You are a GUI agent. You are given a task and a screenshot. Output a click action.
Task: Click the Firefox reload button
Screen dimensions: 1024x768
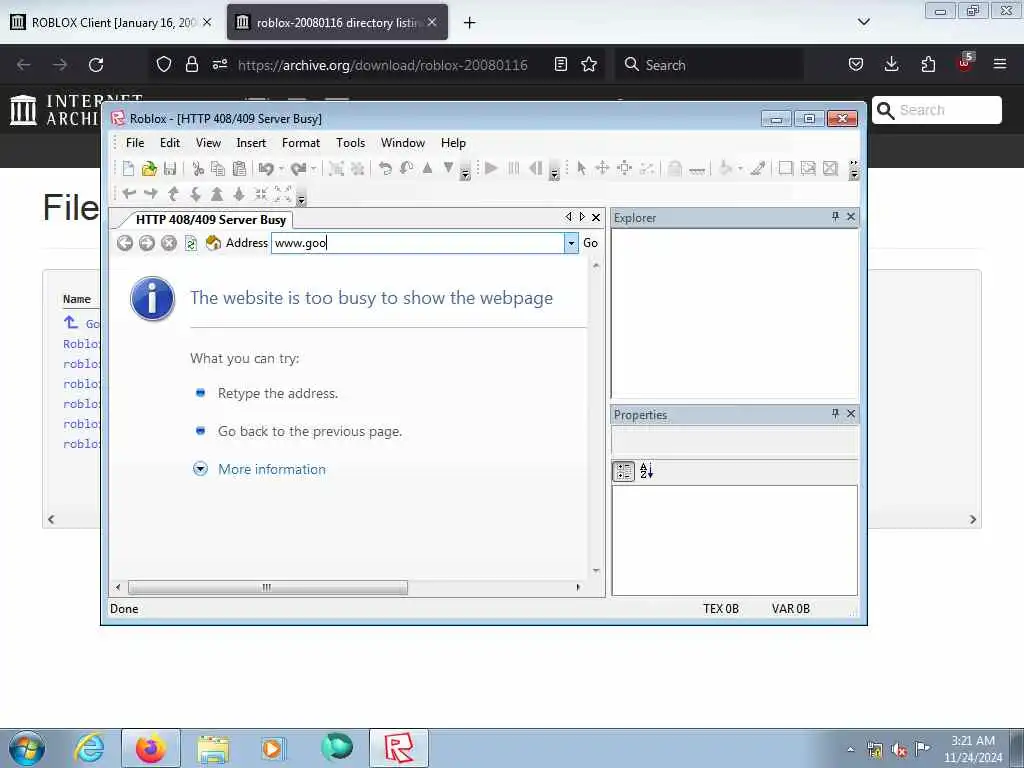click(x=96, y=65)
